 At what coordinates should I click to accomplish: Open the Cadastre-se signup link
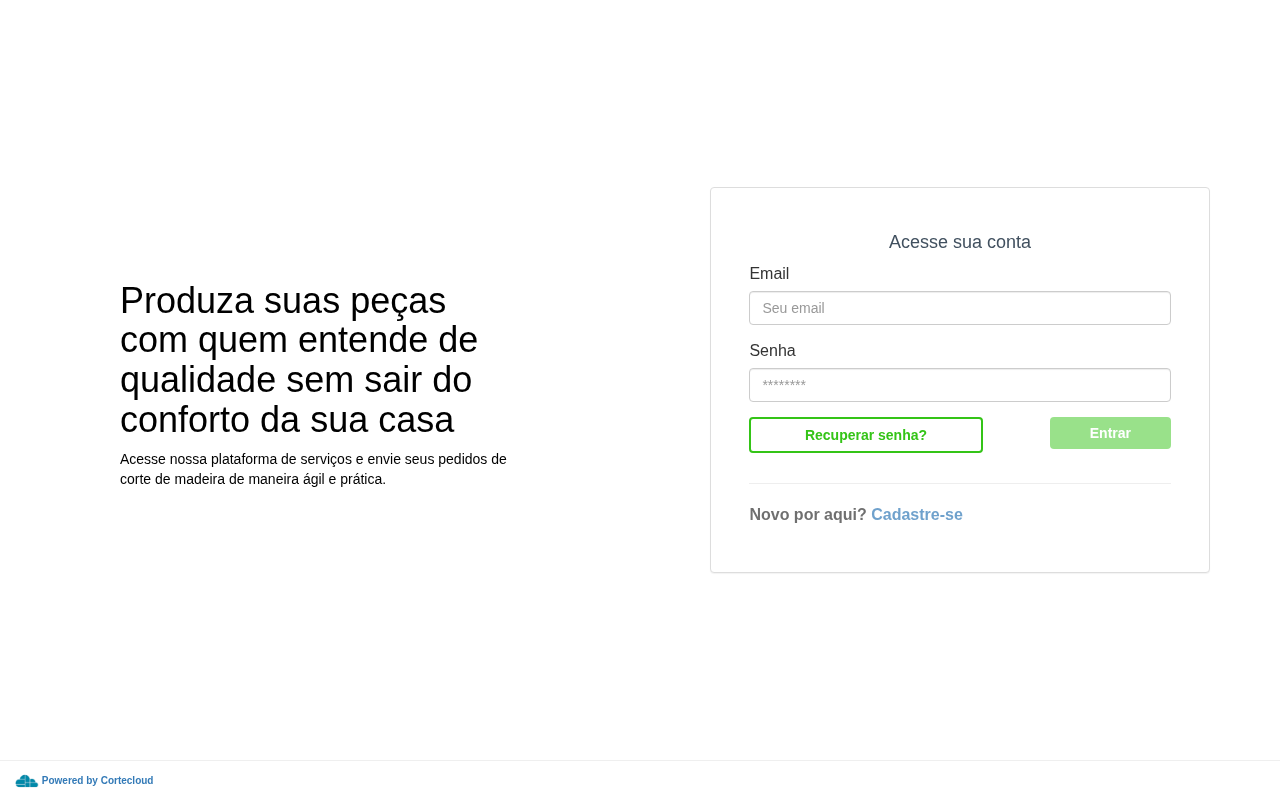pos(917,515)
